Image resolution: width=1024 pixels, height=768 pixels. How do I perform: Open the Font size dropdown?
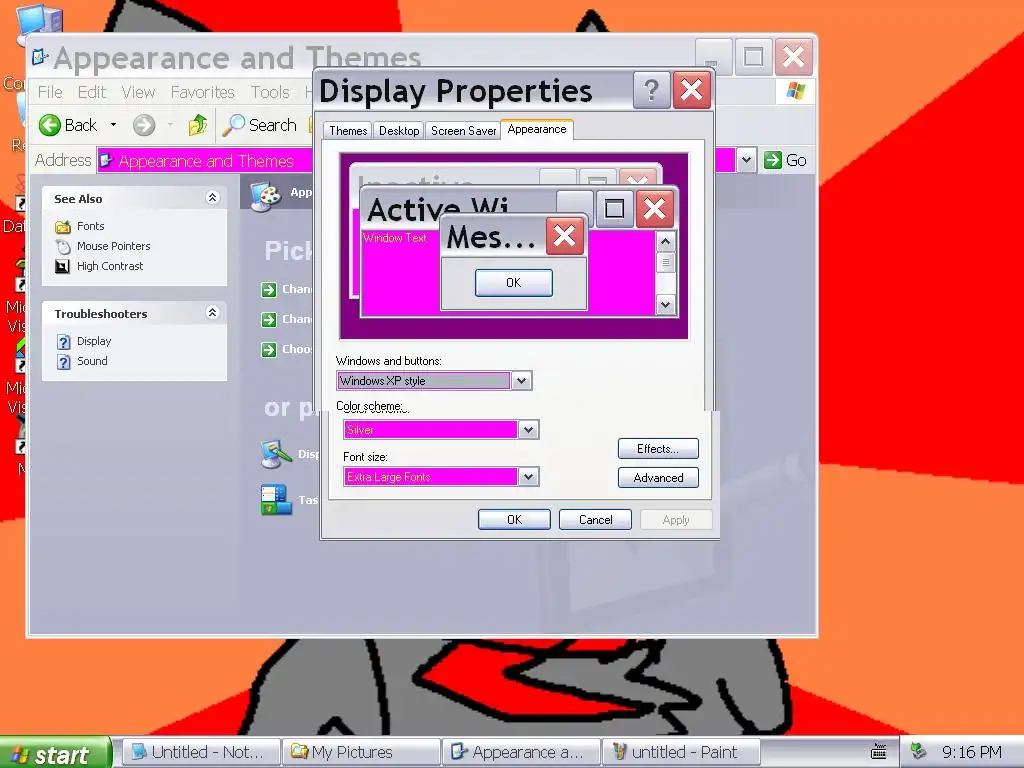[528, 477]
